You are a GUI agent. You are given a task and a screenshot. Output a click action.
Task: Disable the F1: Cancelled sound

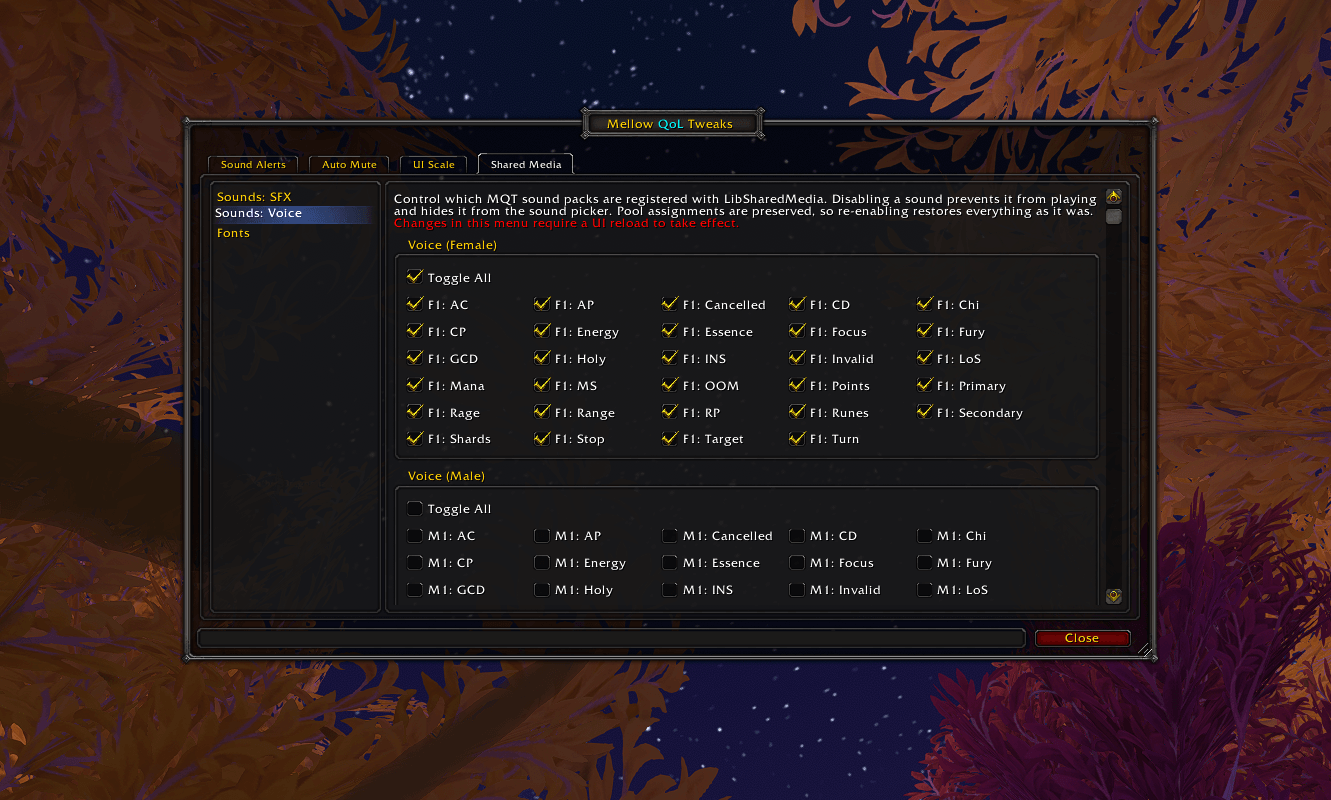tap(670, 304)
